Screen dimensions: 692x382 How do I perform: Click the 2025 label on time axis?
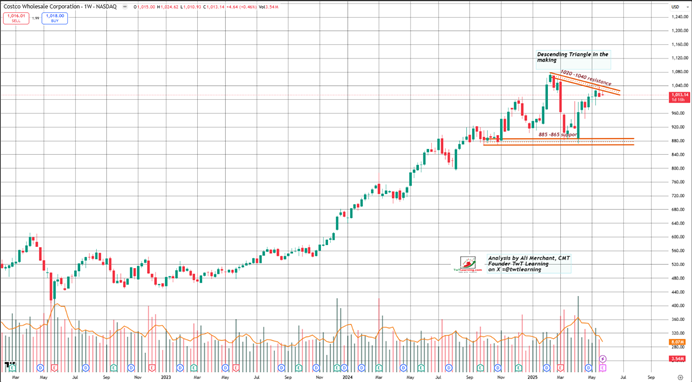[x=533, y=378]
